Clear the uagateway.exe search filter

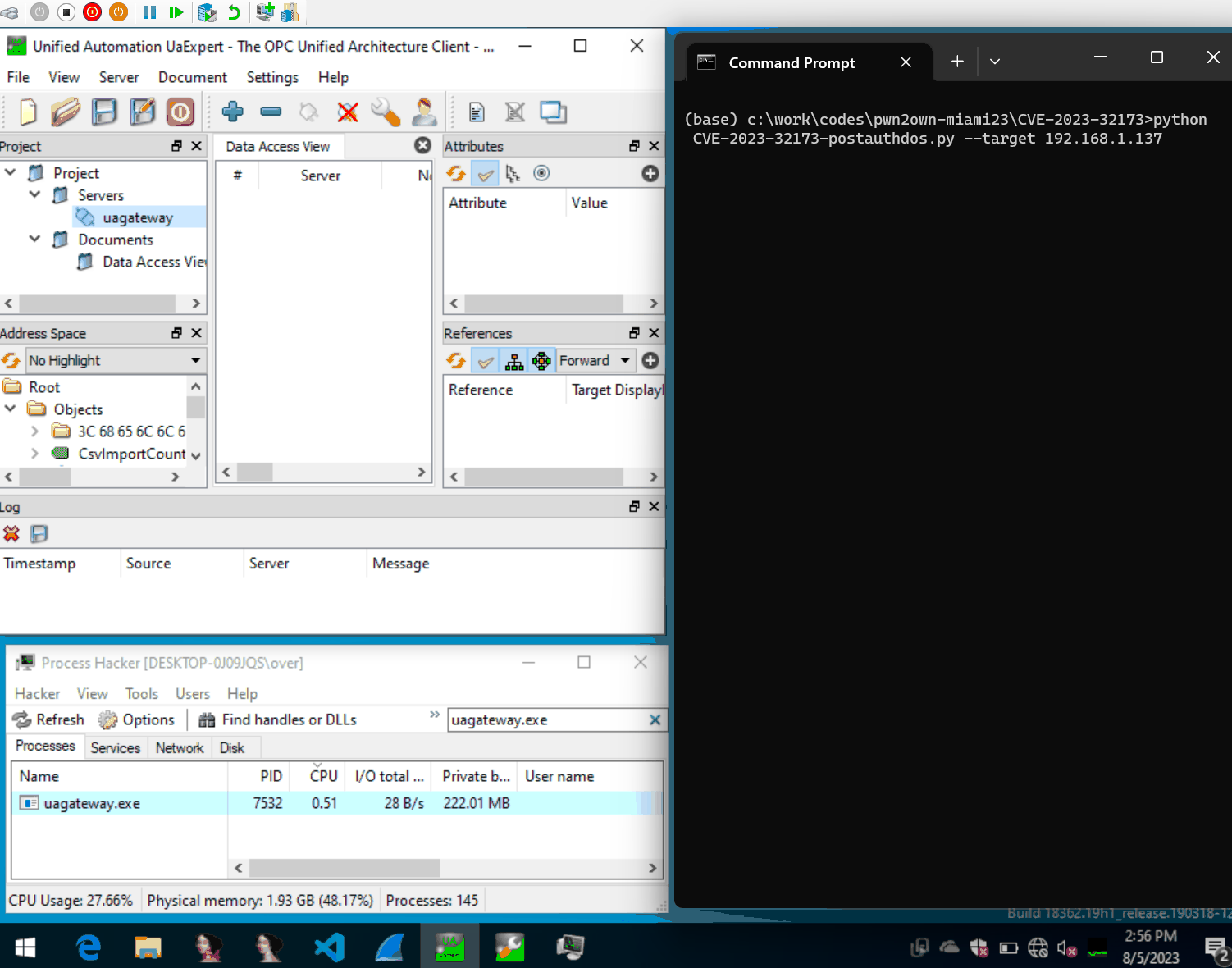(x=655, y=719)
